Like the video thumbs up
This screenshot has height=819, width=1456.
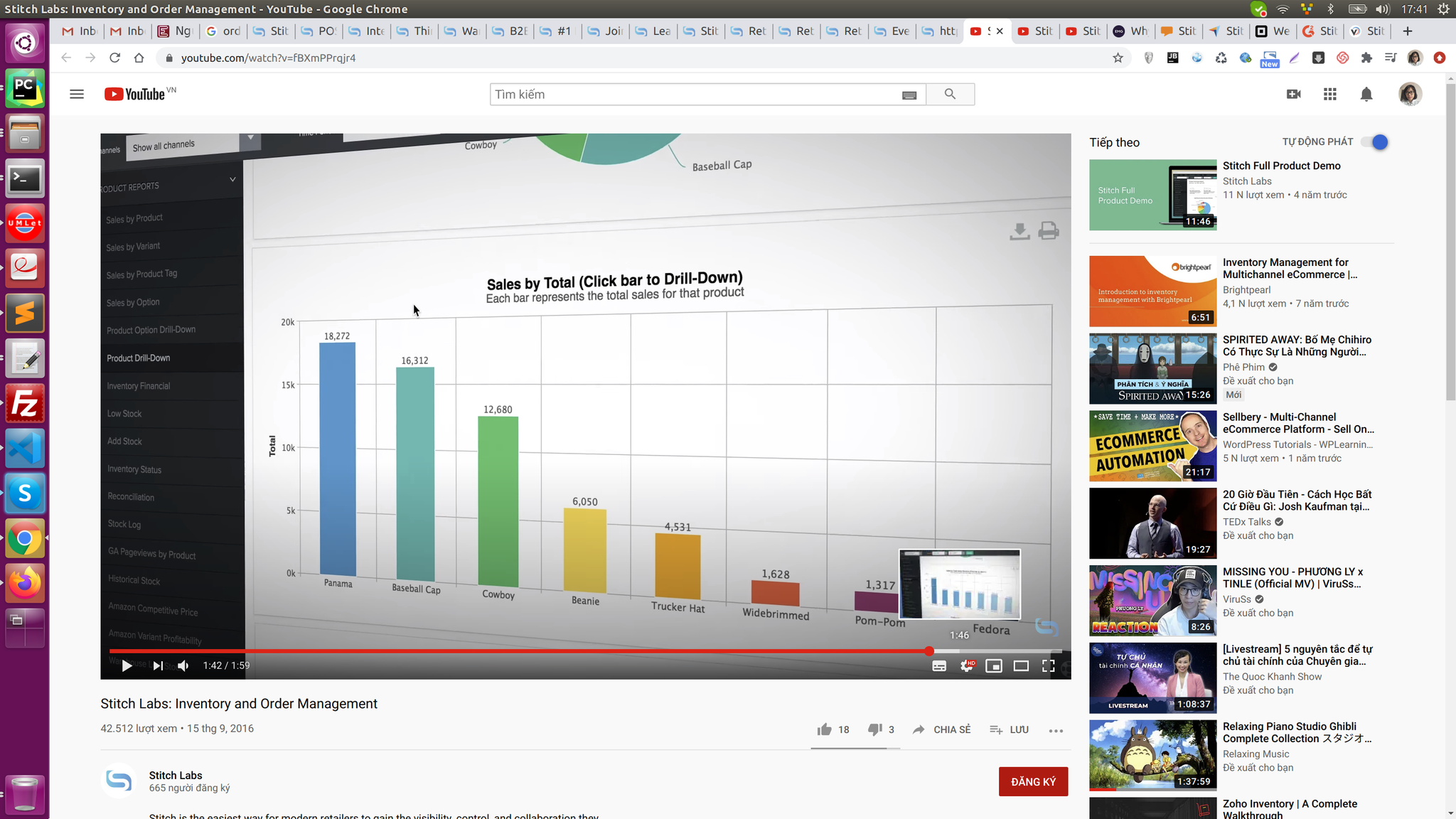825,729
